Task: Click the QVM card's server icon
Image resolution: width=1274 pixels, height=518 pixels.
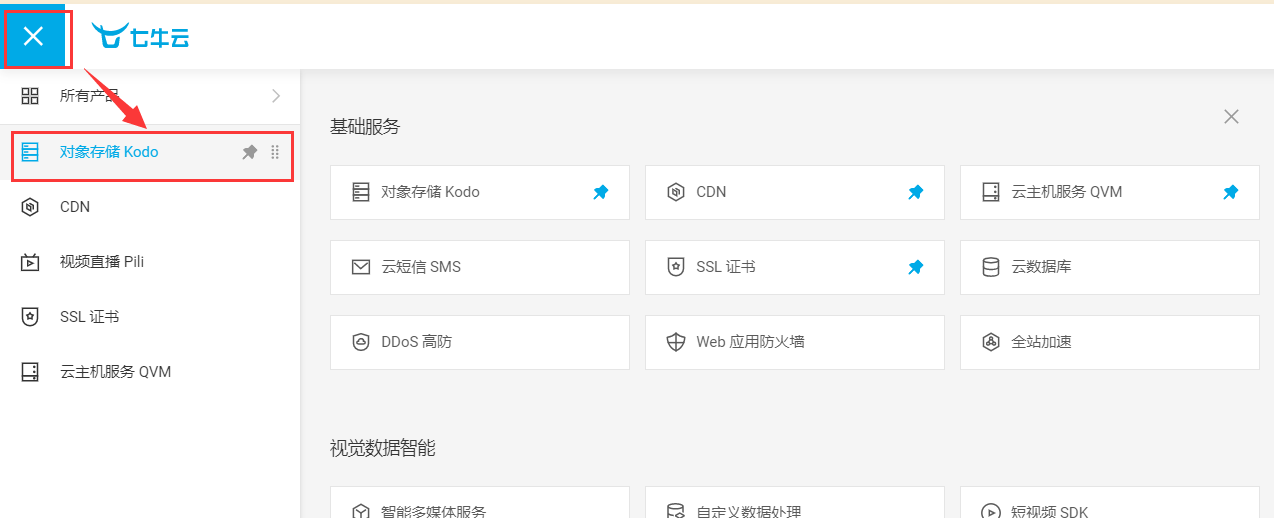Action: pos(991,192)
